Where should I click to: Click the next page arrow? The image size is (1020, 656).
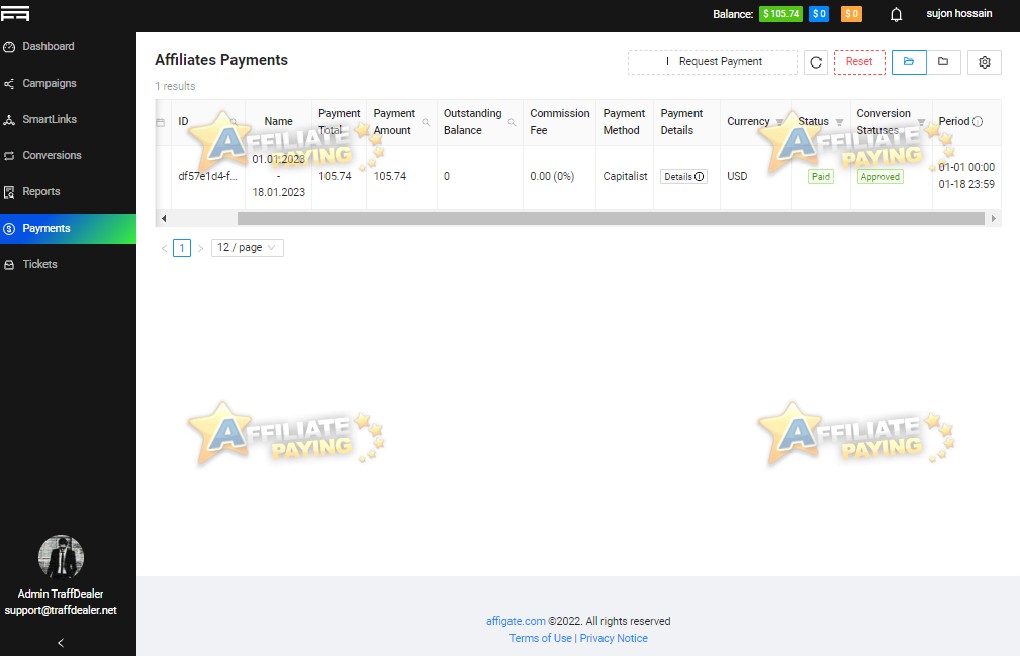(x=200, y=248)
